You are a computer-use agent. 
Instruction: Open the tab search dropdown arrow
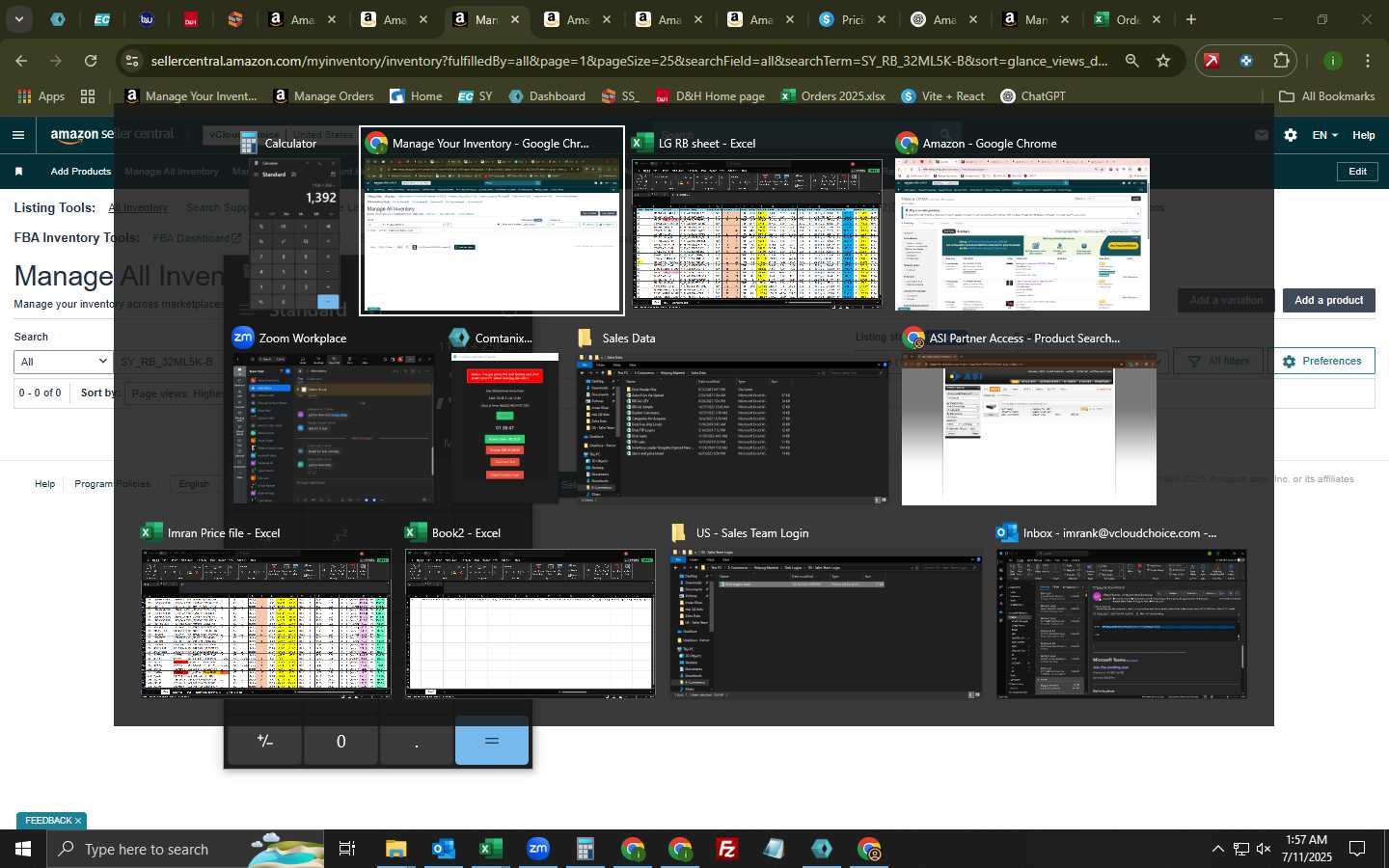(x=18, y=19)
